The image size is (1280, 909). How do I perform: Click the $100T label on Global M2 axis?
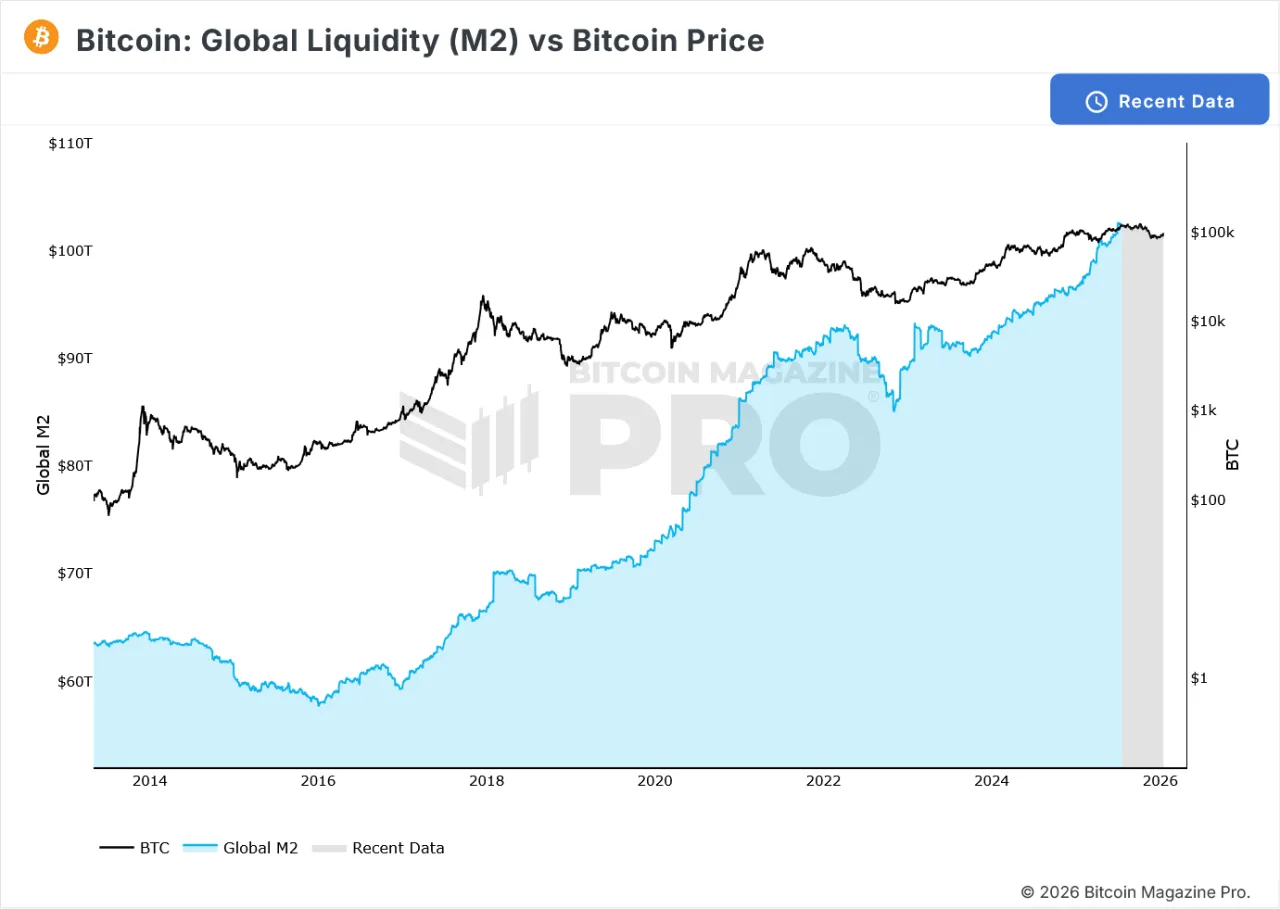click(x=70, y=250)
